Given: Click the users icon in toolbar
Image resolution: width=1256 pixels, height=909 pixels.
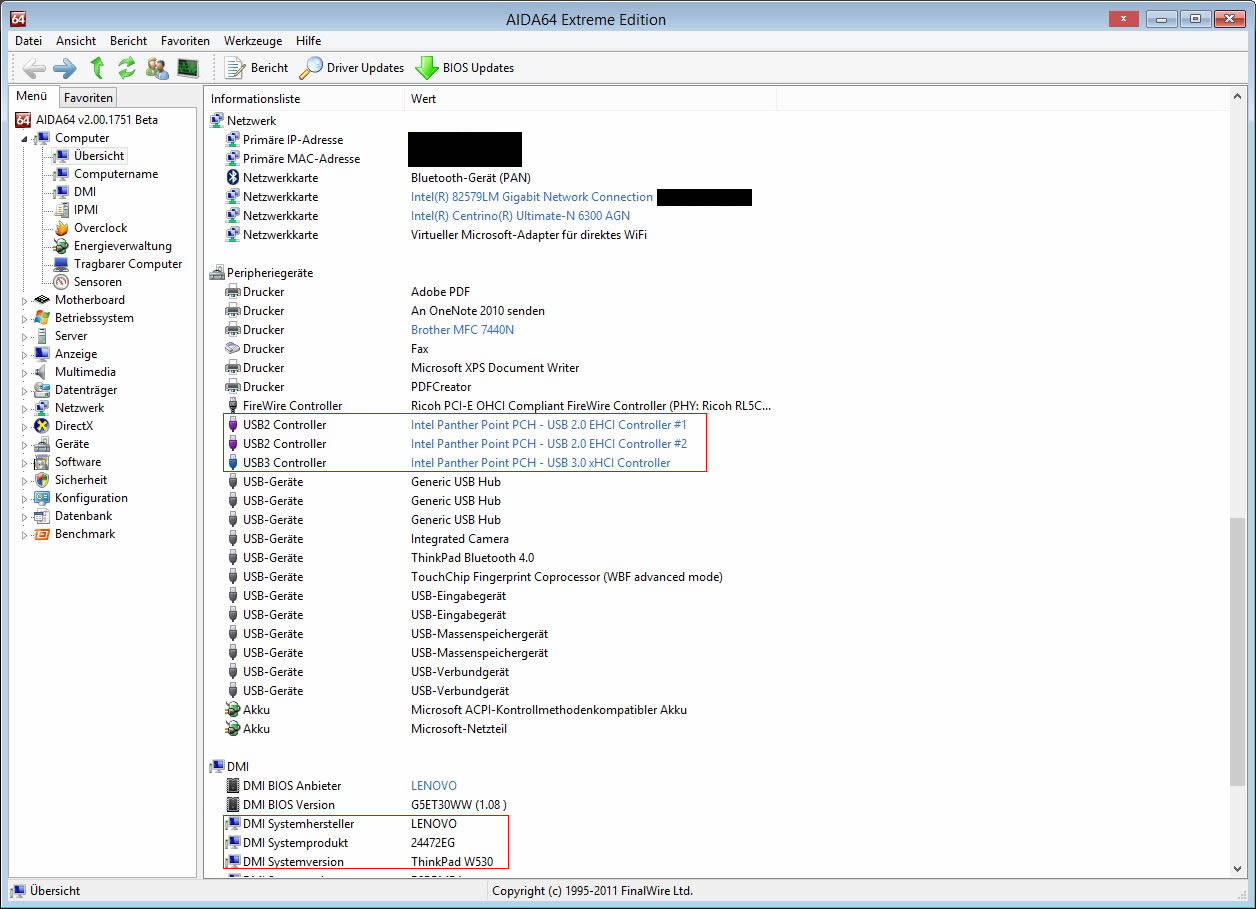Looking at the screenshot, I should pyautogui.click(x=157, y=68).
